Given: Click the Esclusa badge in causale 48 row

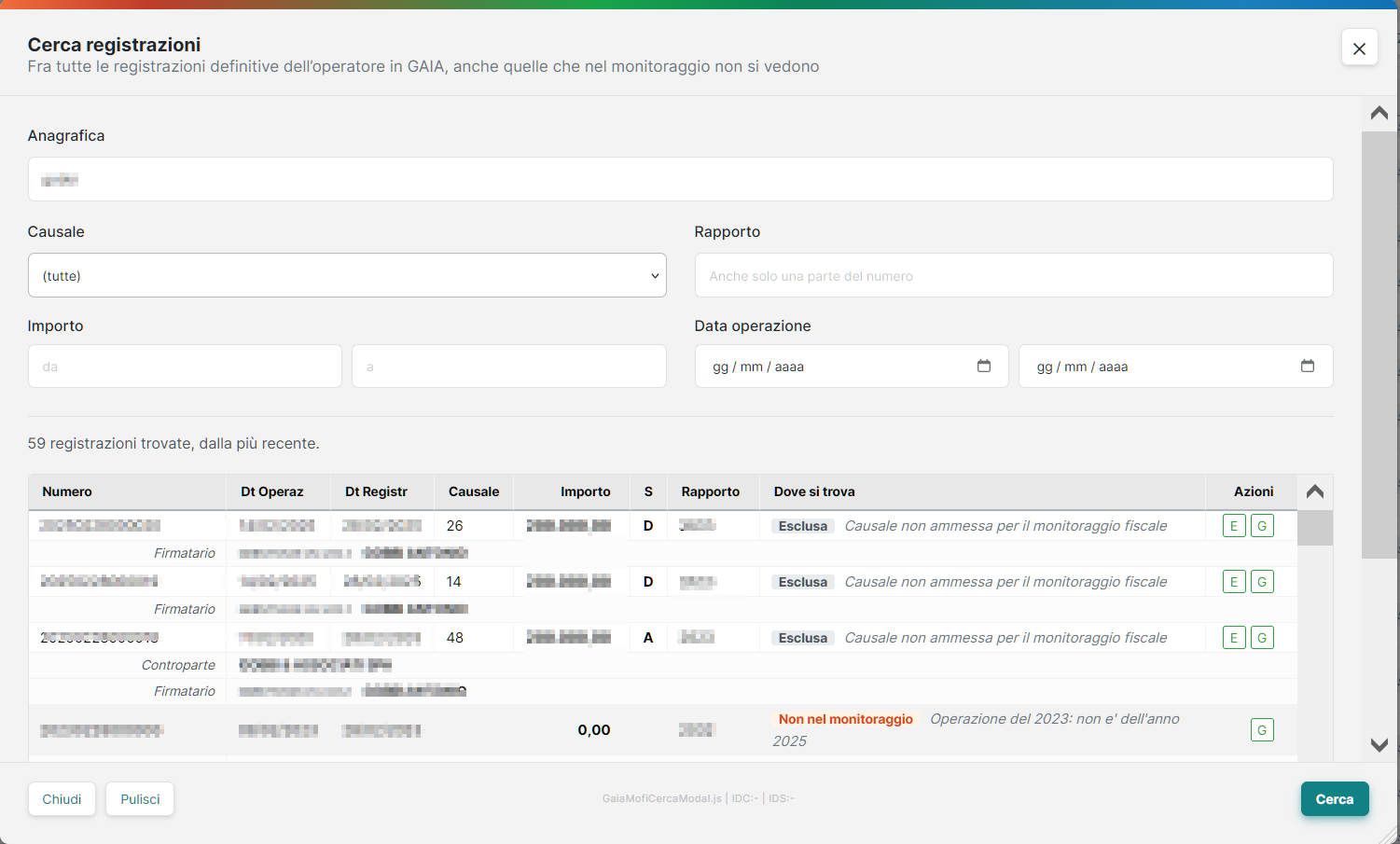Looking at the screenshot, I should point(803,638).
